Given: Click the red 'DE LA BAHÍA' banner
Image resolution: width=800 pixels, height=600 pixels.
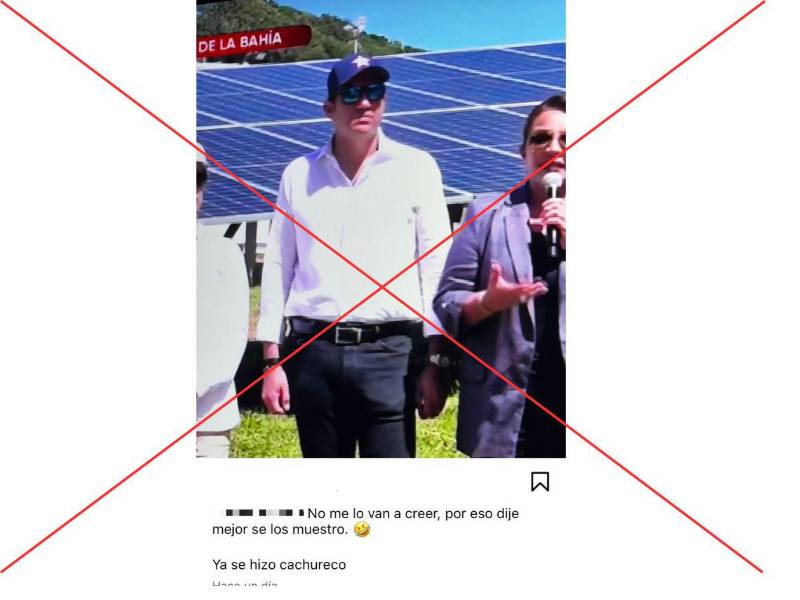Looking at the screenshot, I should click(254, 41).
